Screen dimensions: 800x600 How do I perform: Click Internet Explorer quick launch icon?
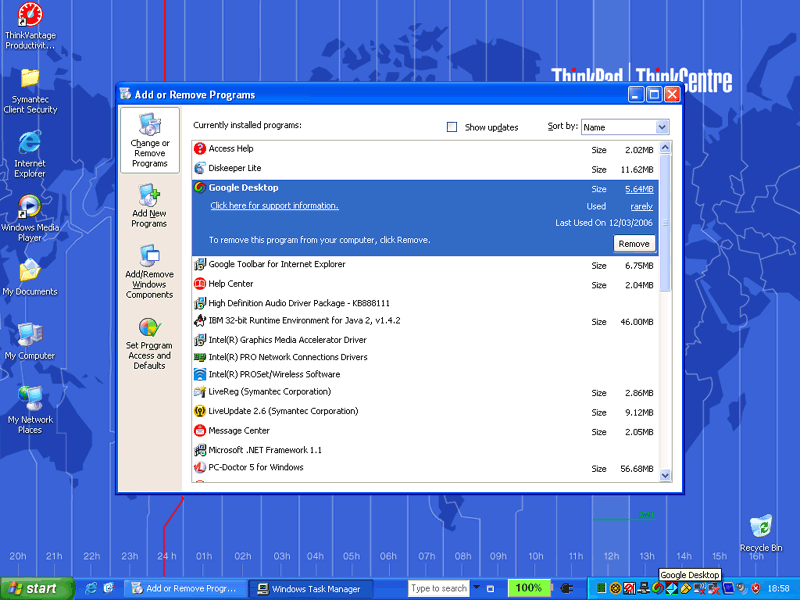(91, 588)
